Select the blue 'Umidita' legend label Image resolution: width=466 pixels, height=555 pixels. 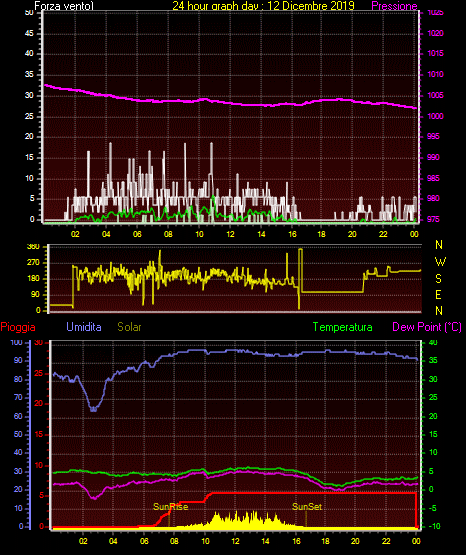tap(84, 327)
